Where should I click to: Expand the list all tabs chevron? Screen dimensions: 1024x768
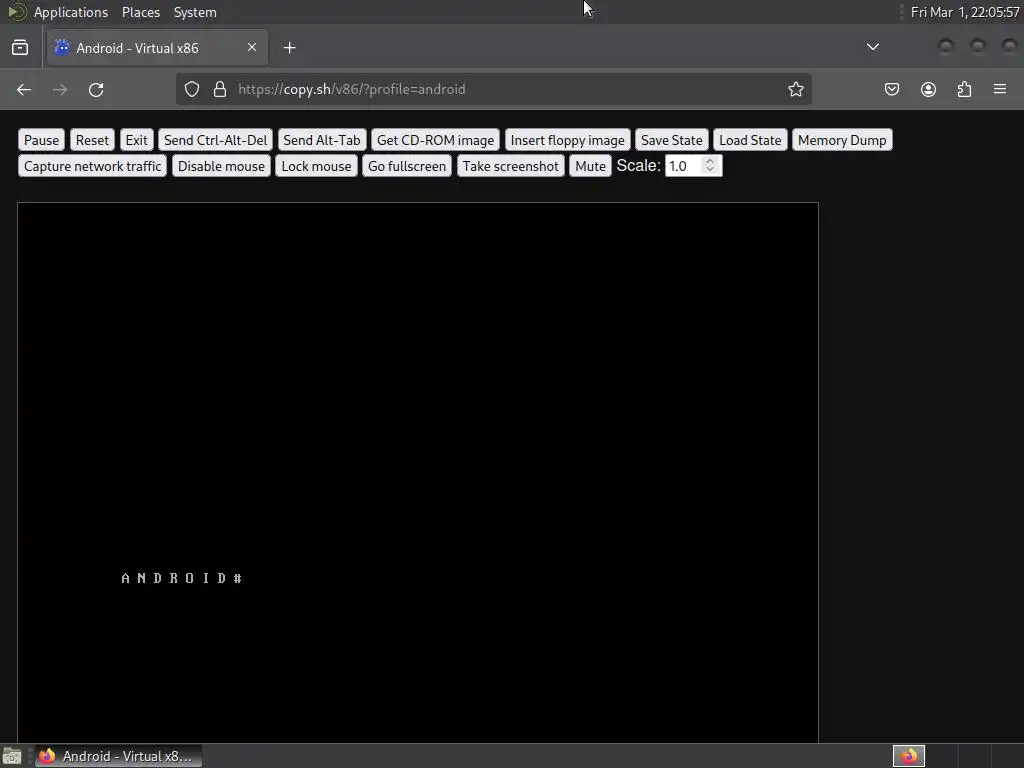coord(872,47)
